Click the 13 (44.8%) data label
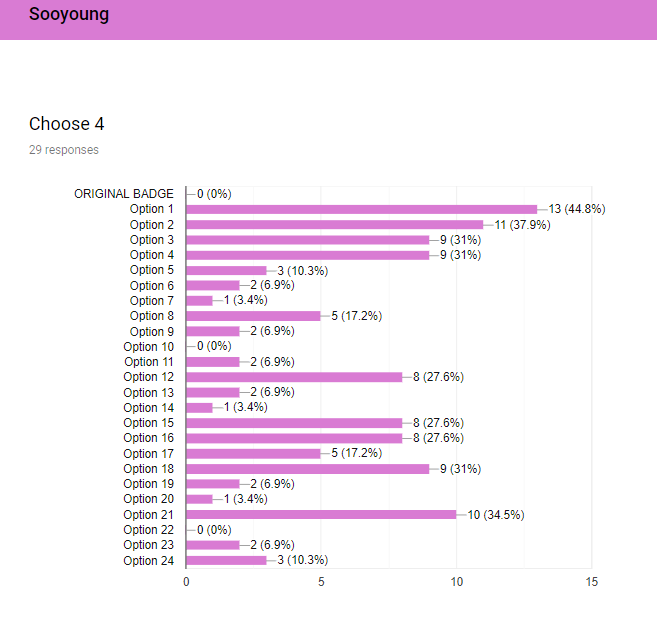 click(x=577, y=209)
